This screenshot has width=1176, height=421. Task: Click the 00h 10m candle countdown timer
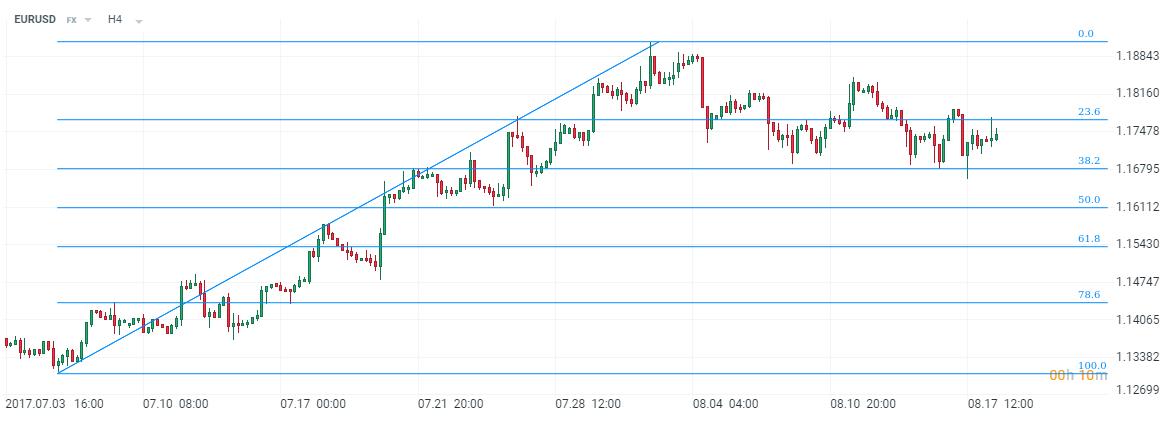1077,375
